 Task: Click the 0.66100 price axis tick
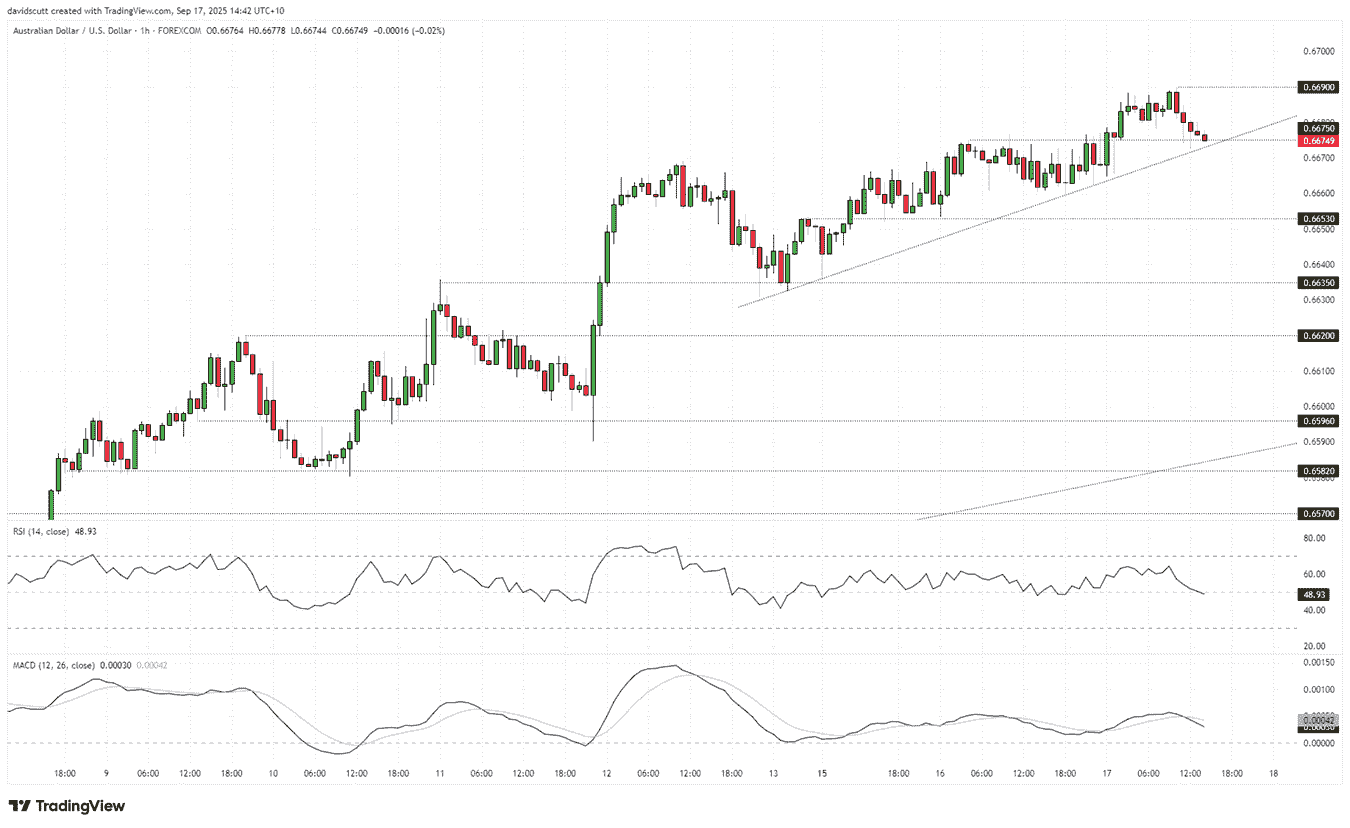click(1318, 372)
